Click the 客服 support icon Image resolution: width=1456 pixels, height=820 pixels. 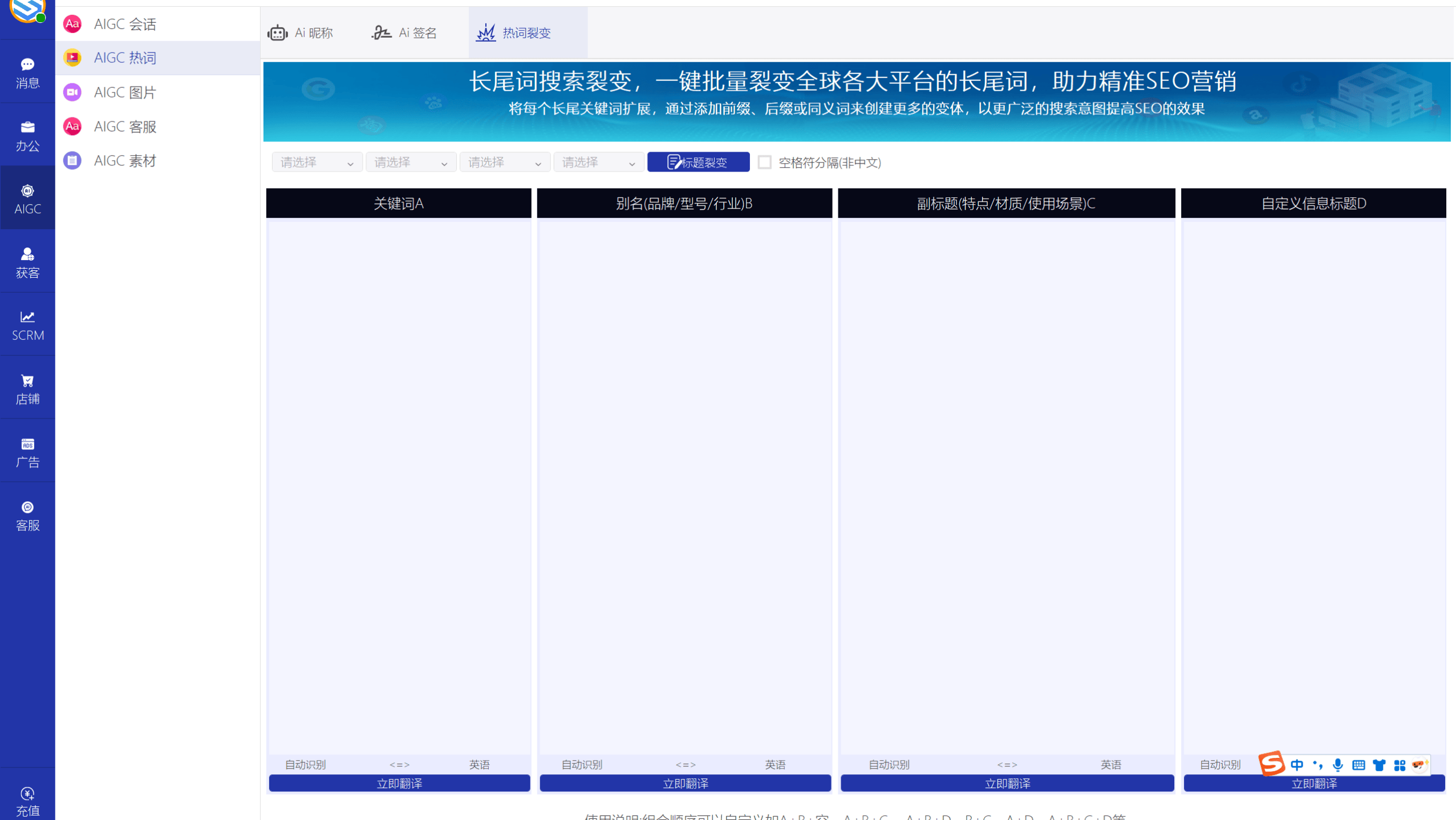27,515
